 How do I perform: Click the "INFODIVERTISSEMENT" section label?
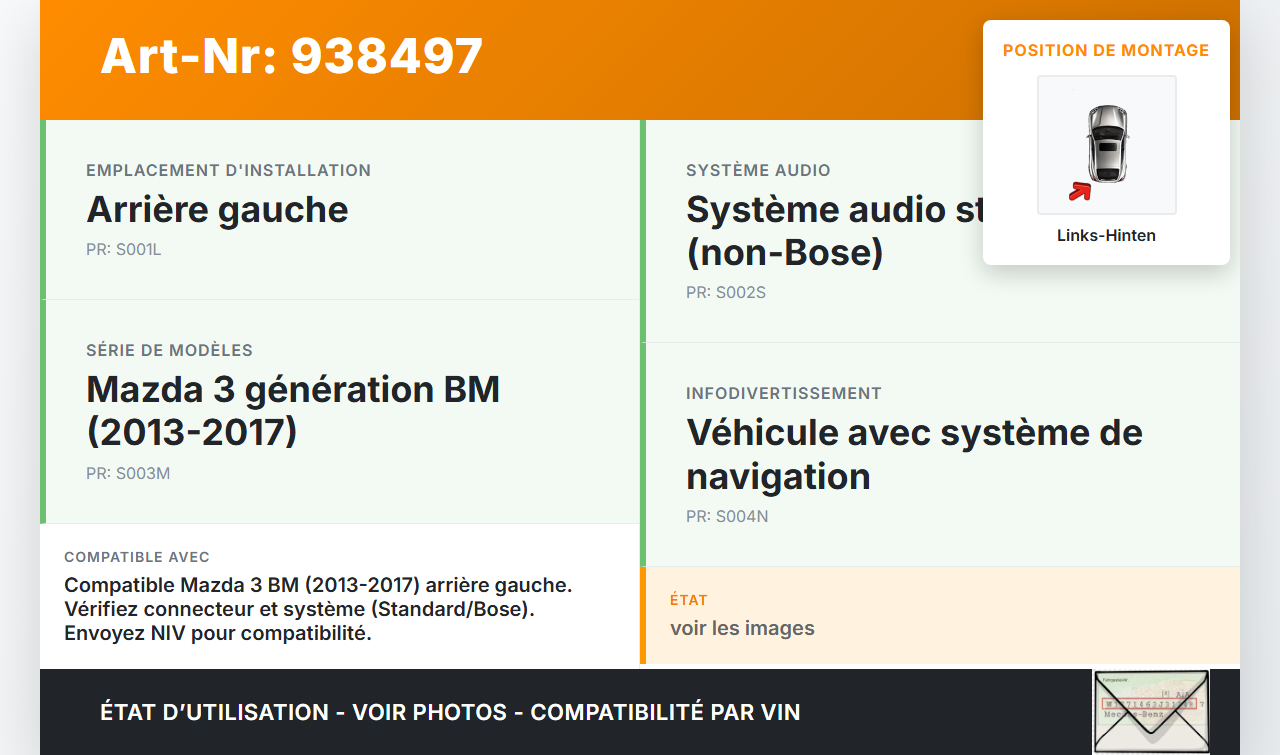[783, 394]
